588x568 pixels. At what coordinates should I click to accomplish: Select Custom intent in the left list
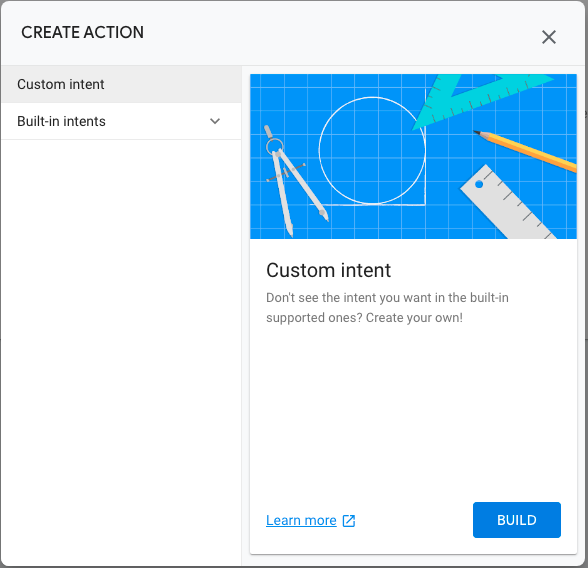121,84
